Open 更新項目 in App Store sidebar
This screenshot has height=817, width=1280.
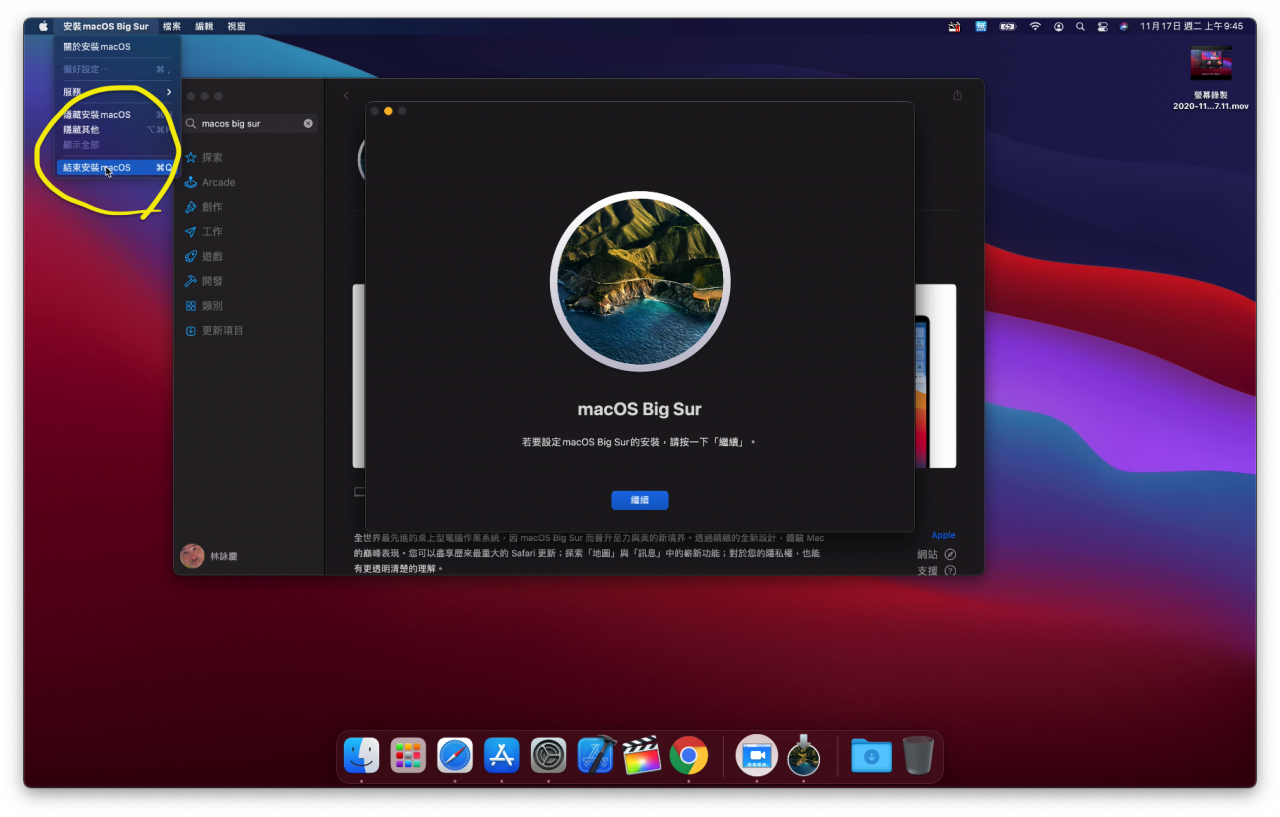tap(215, 331)
